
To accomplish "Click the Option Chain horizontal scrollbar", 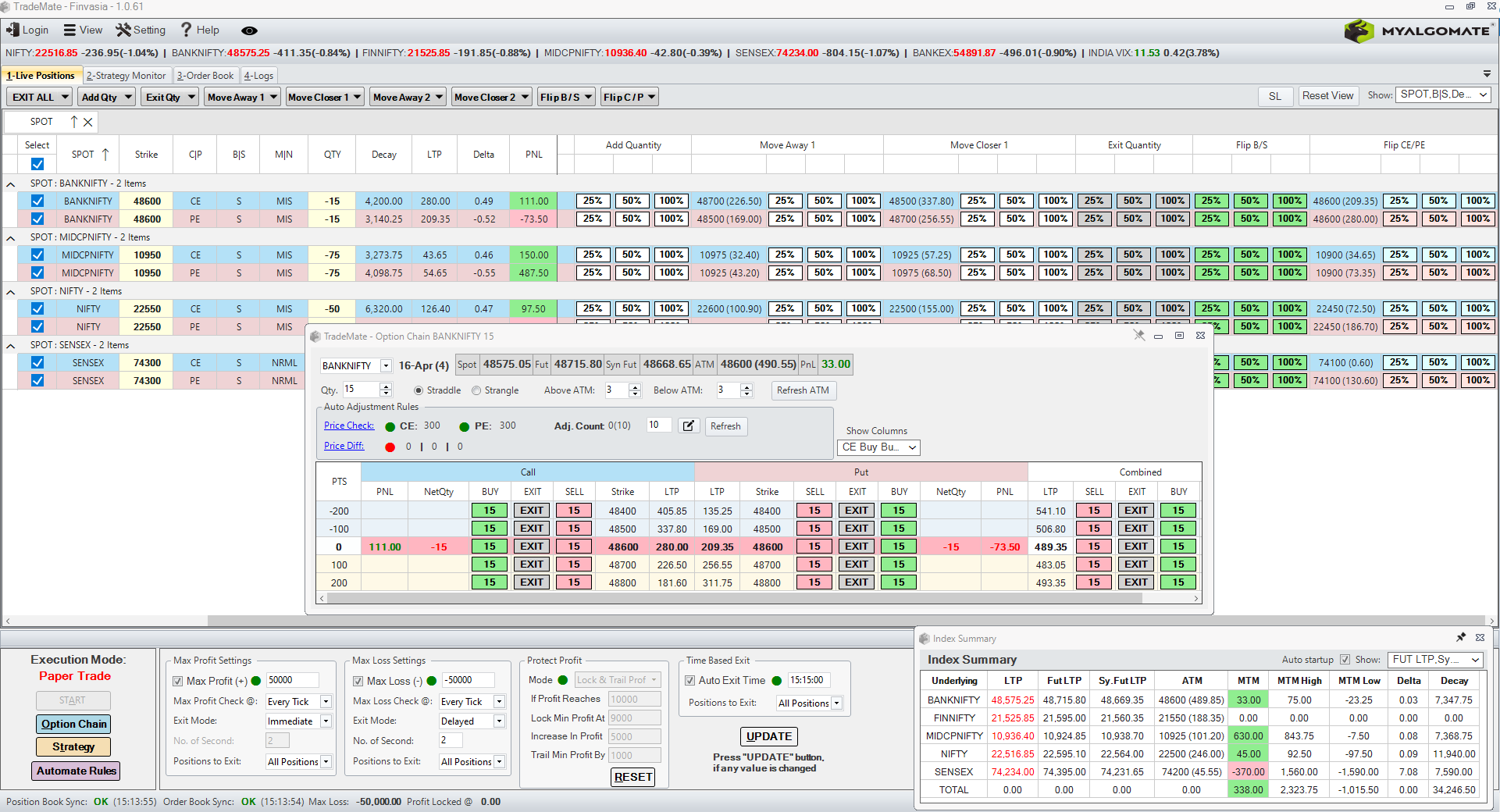I will [x=734, y=598].
